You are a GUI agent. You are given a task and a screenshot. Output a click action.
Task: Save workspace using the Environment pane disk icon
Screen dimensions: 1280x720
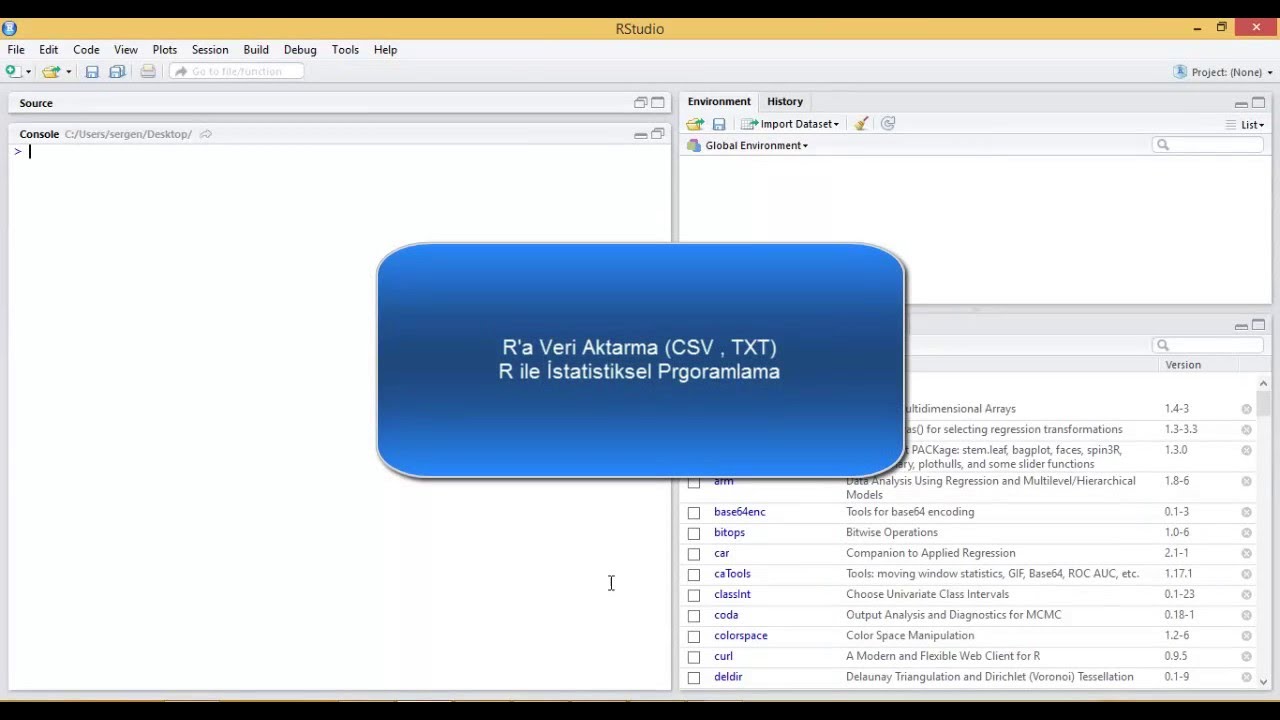[x=719, y=124]
